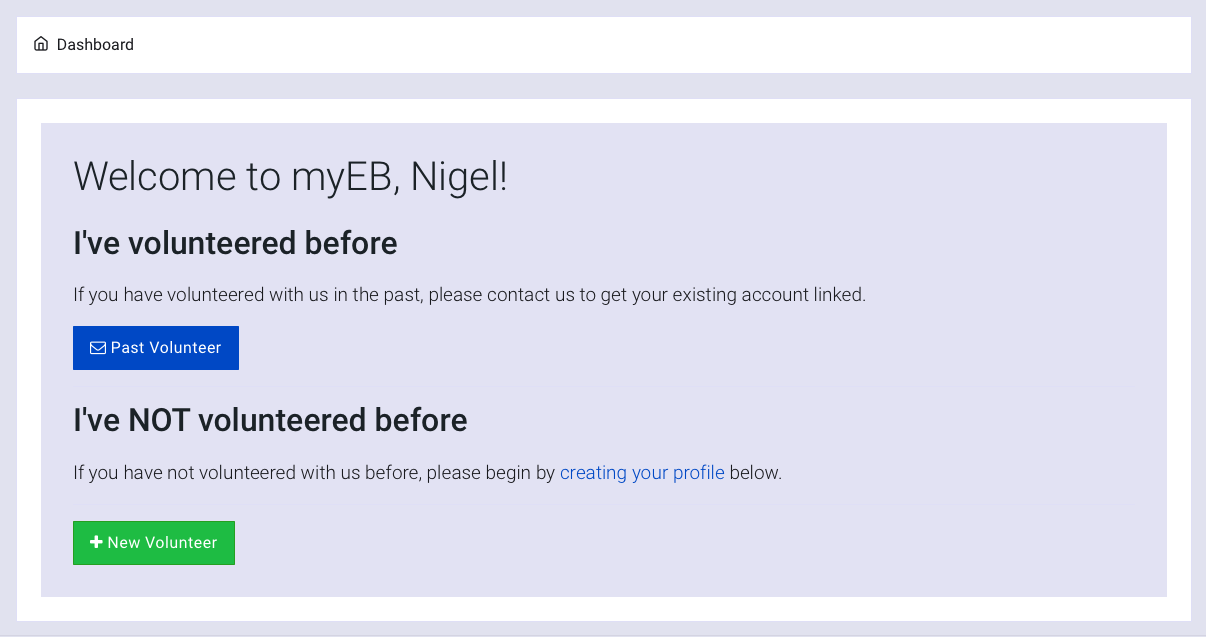Click the "Welcome to" text in the heading
This screenshot has height=637, width=1206.
(178, 177)
